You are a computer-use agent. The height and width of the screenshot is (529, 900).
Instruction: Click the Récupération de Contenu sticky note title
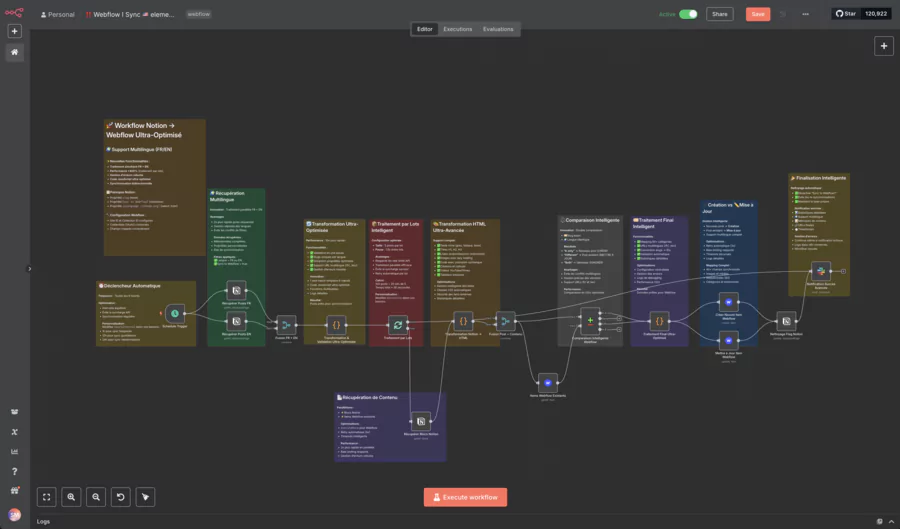tap(367, 397)
